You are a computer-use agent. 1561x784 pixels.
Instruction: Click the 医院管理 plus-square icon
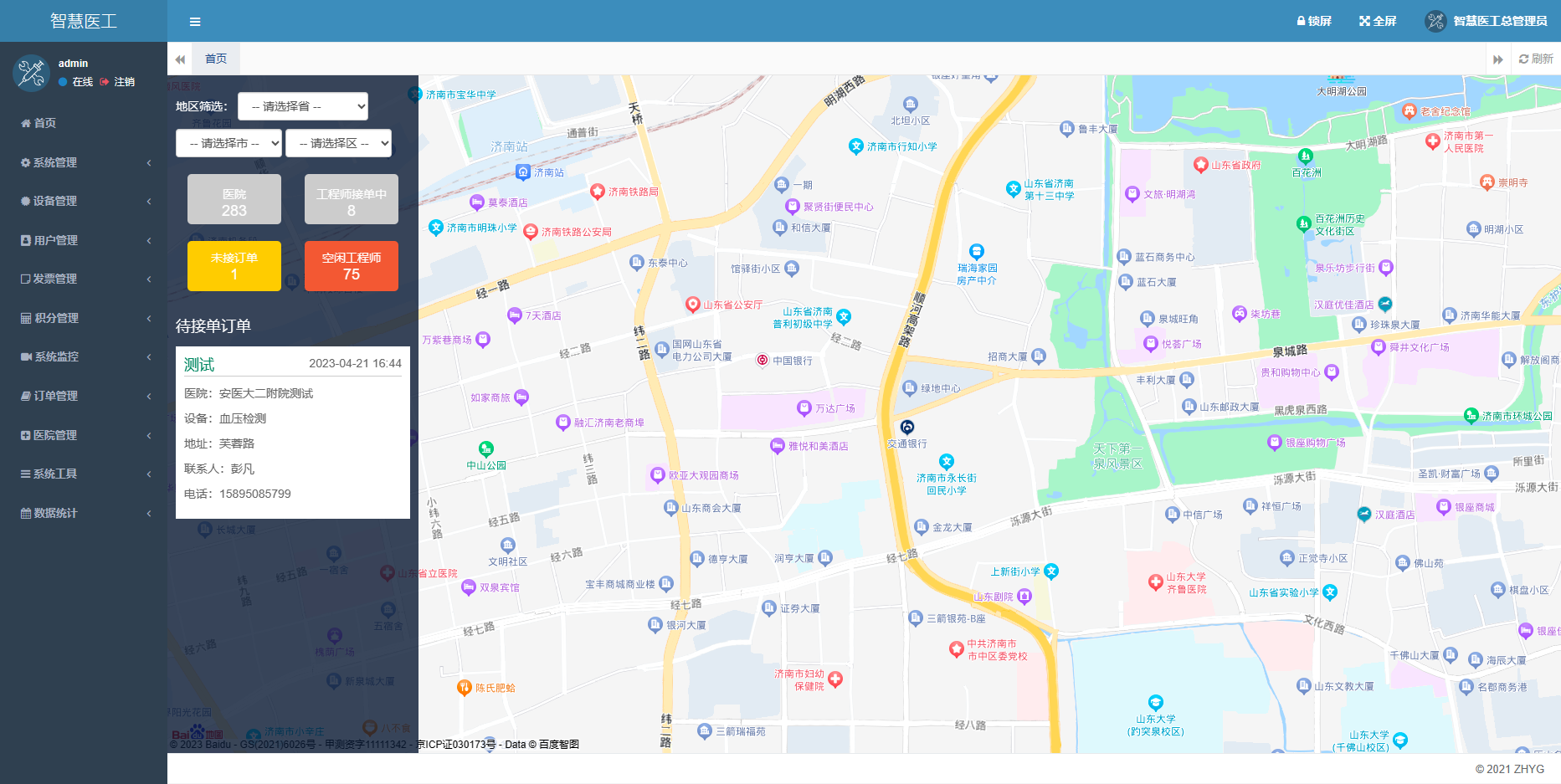click(x=25, y=435)
